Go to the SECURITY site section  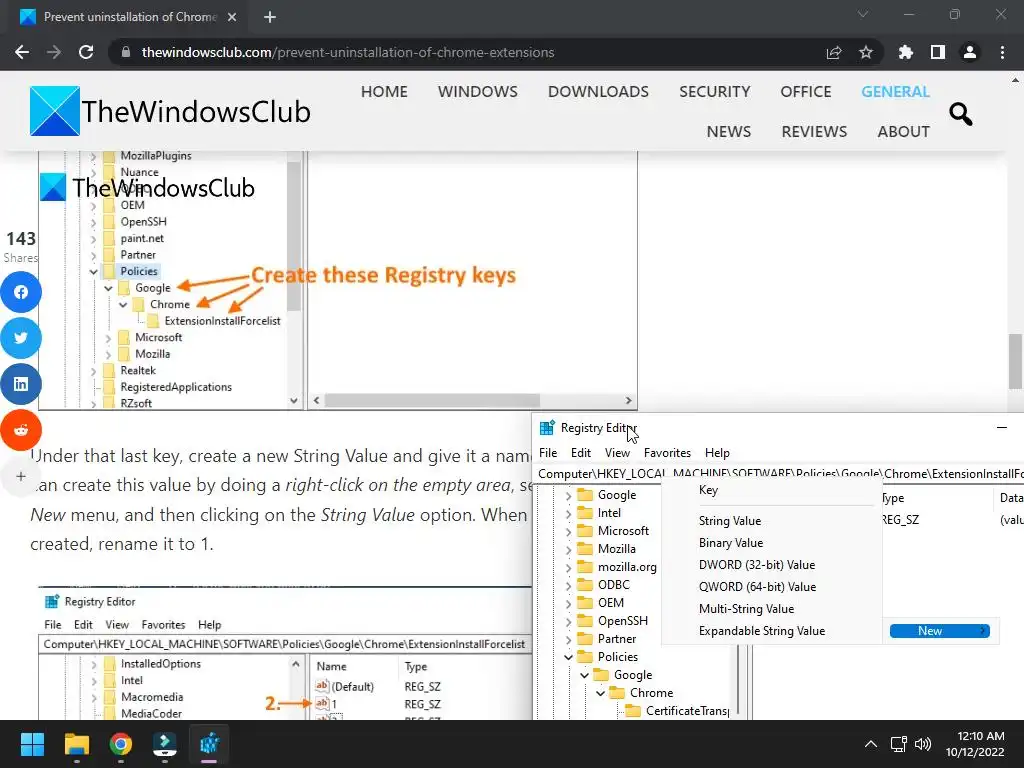(x=714, y=91)
